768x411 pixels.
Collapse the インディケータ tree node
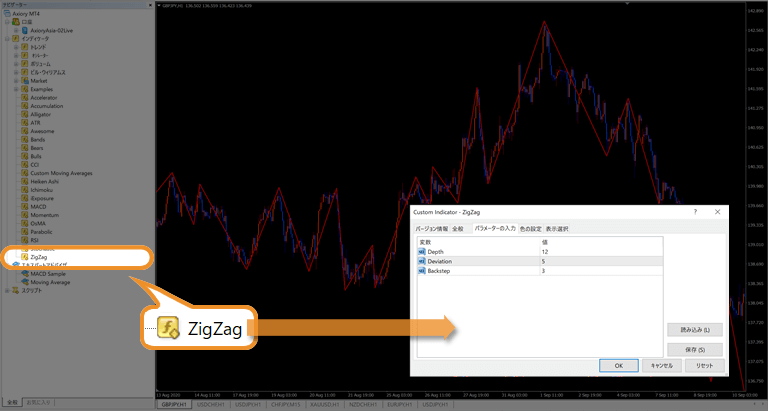click(6, 39)
